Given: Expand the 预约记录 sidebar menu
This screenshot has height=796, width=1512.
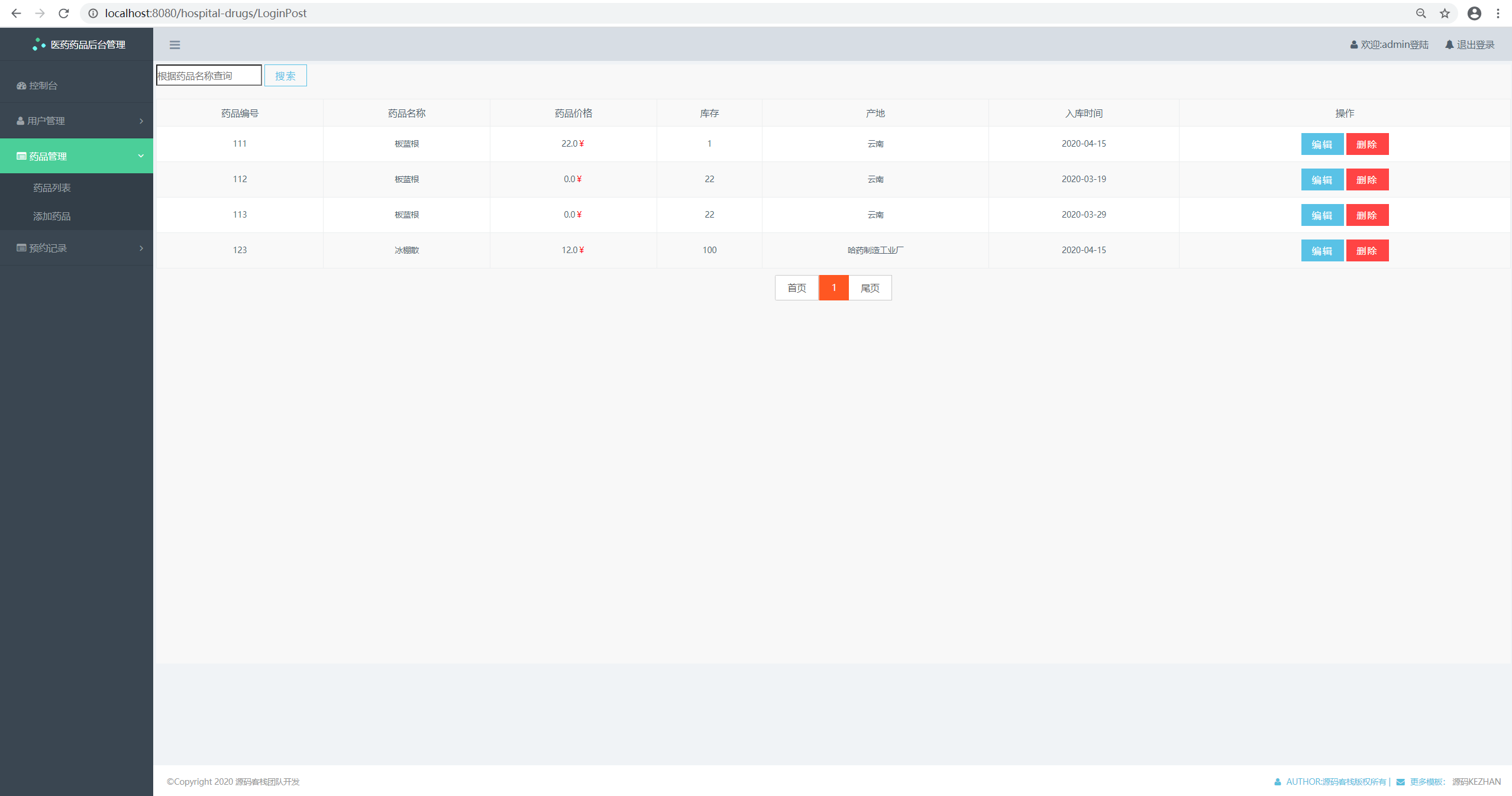Looking at the screenshot, I should tap(76, 248).
